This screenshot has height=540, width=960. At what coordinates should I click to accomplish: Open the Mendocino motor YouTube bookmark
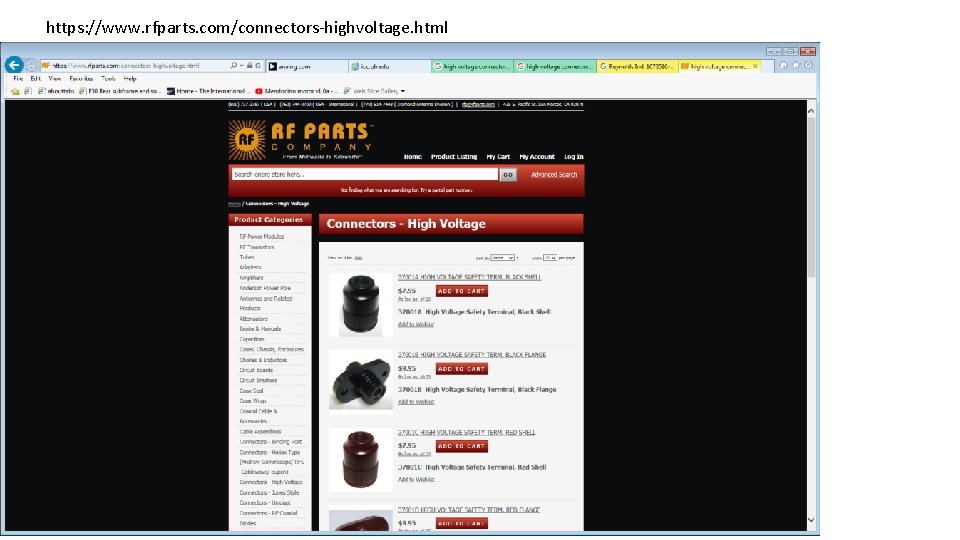[296, 91]
